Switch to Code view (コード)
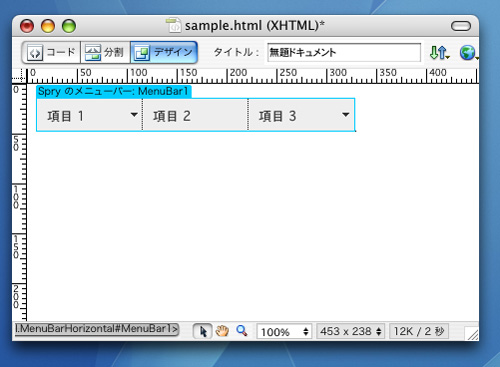Screen dimensions: 500x367 tap(51, 52)
